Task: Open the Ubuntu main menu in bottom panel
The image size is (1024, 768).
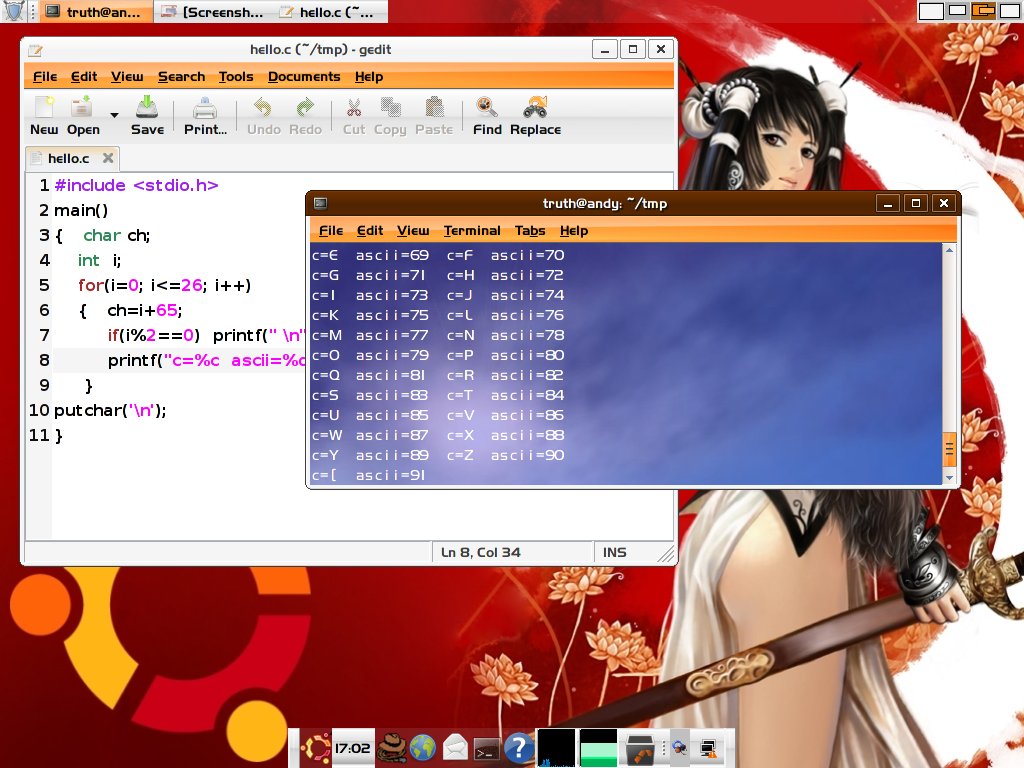Action: click(316, 748)
